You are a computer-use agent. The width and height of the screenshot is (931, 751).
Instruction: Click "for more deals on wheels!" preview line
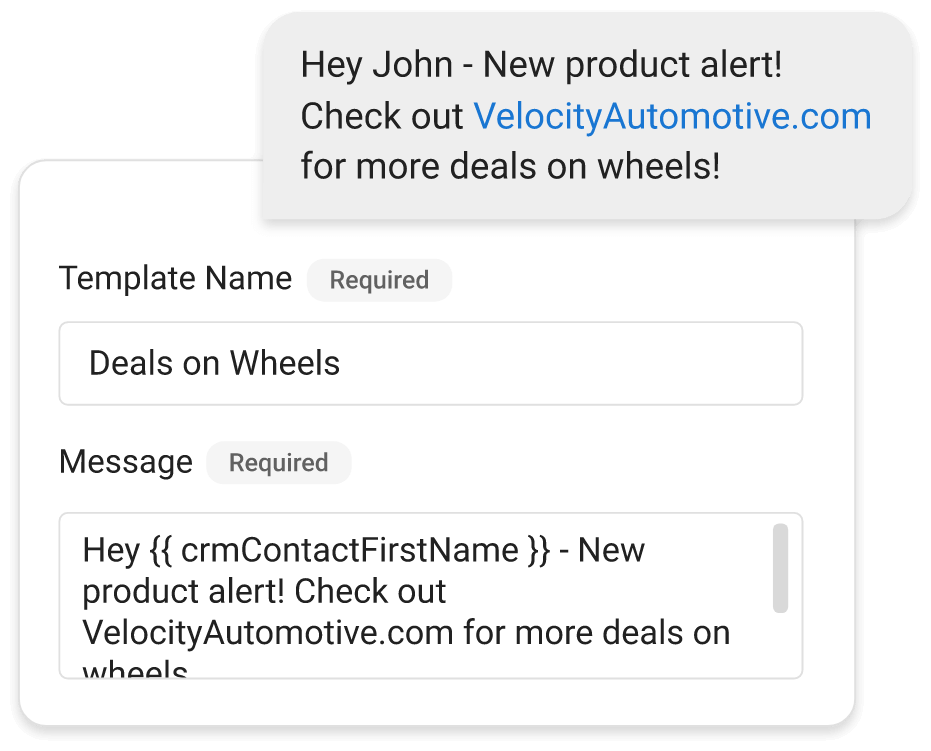(x=510, y=167)
